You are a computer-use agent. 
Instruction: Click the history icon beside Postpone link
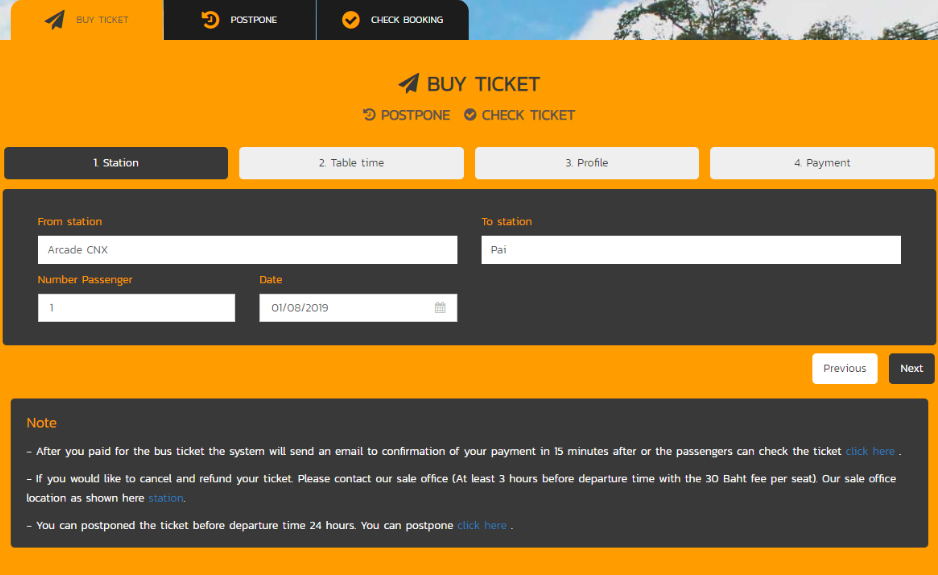point(369,115)
